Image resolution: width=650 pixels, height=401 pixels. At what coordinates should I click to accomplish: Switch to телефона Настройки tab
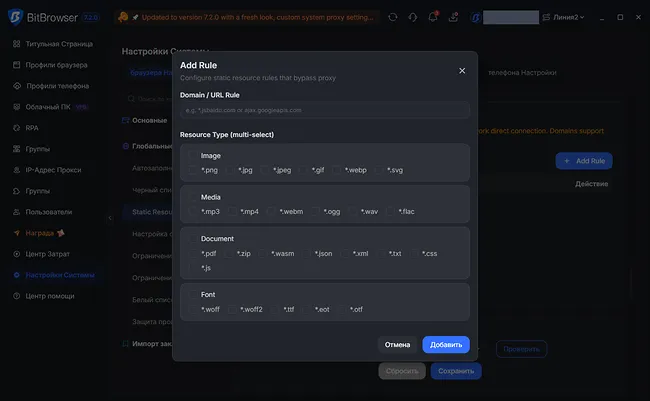pos(522,73)
